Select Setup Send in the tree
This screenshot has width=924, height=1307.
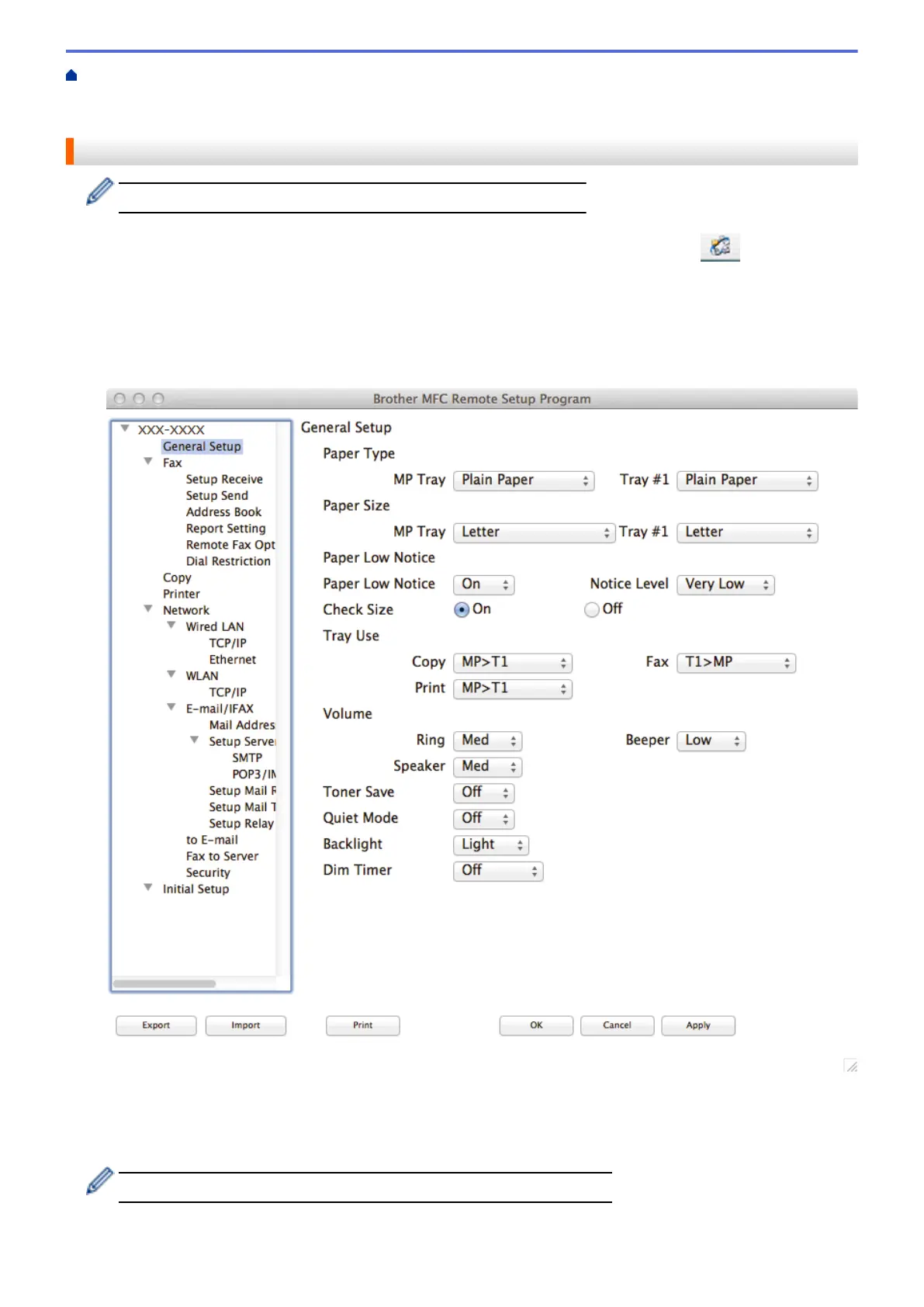217,495
